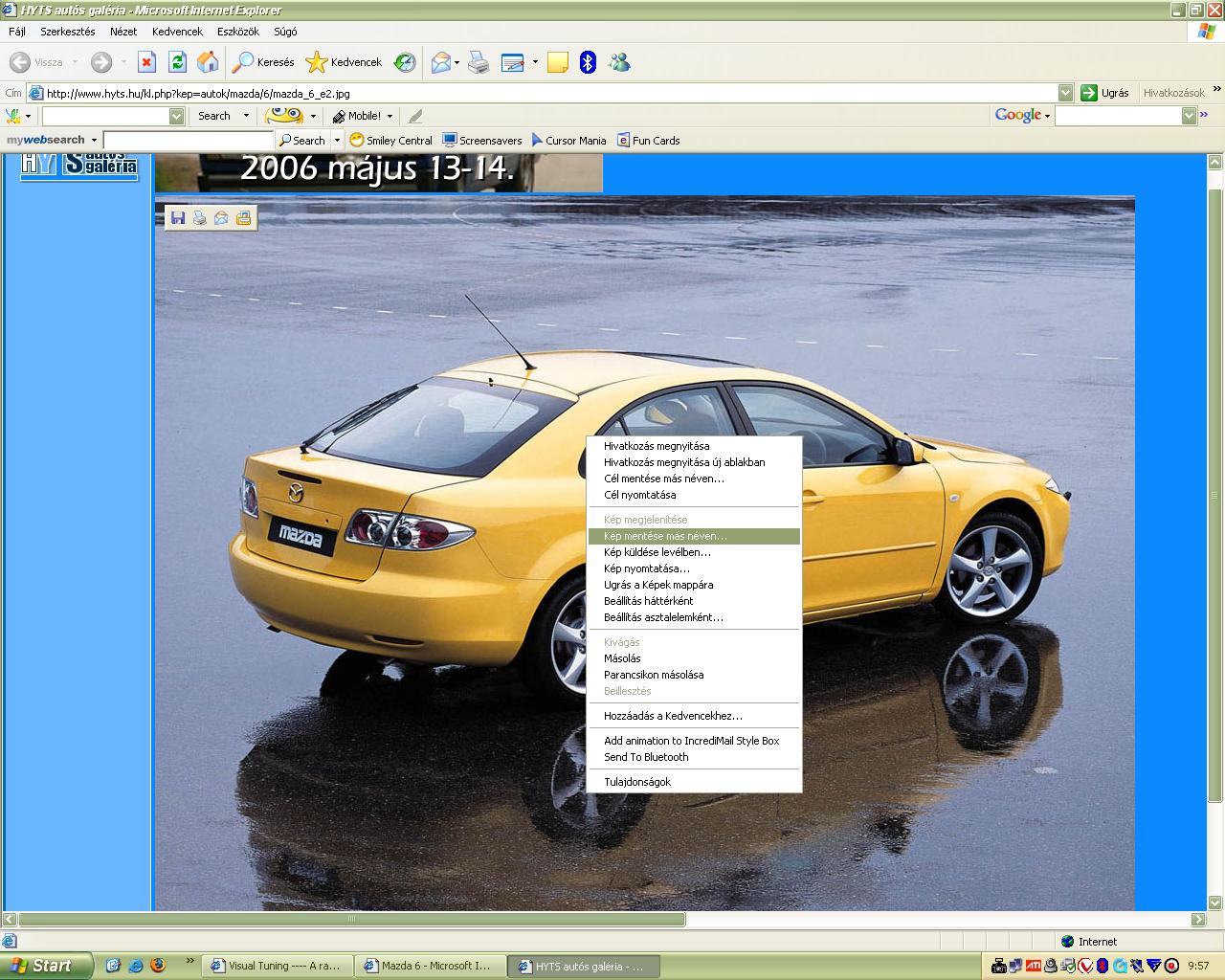This screenshot has width=1225, height=980.
Task: Open the Kedvencek favorites star button
Action: pyautogui.click(x=344, y=62)
